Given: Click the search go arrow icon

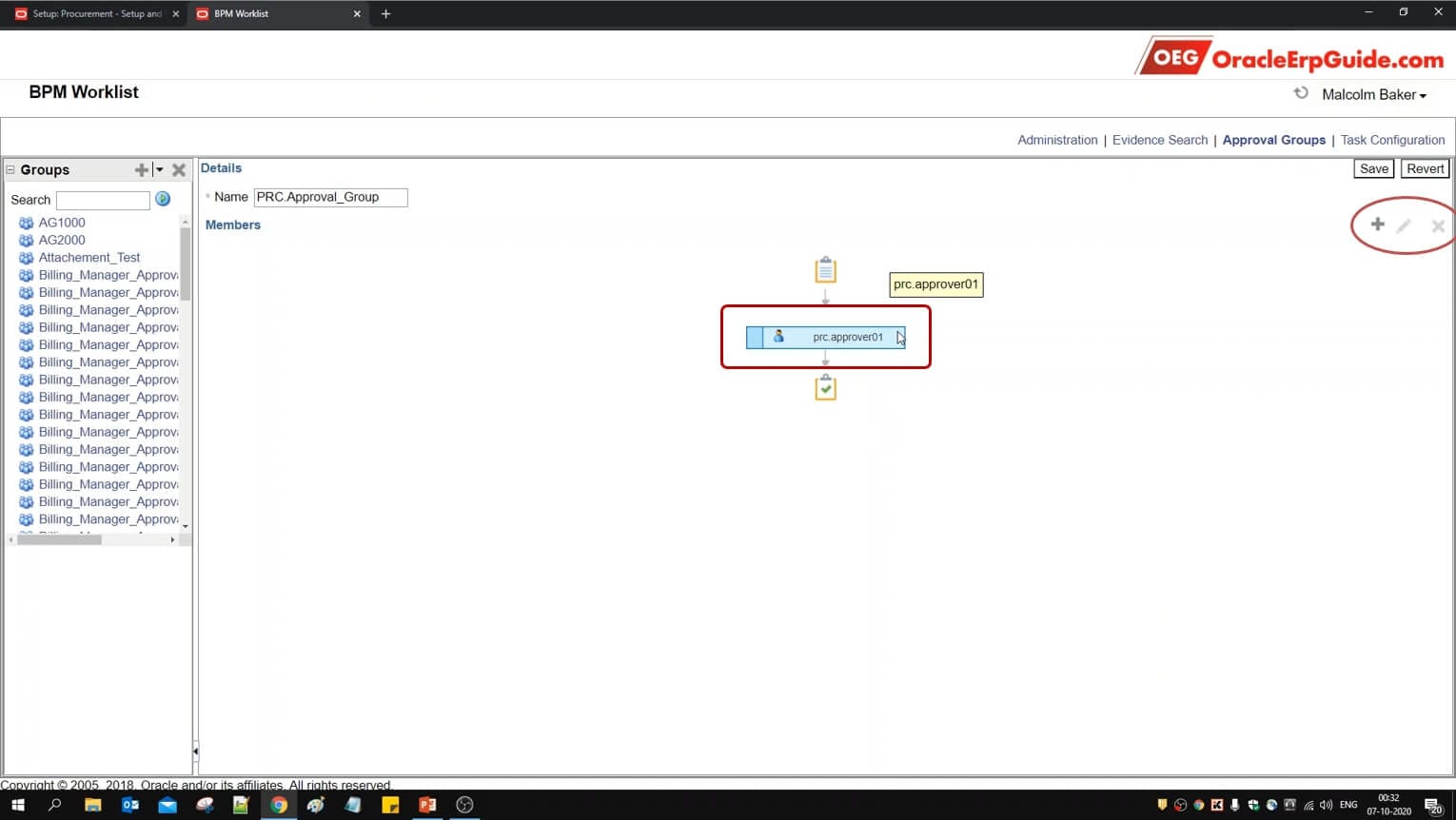Looking at the screenshot, I should click(x=163, y=199).
